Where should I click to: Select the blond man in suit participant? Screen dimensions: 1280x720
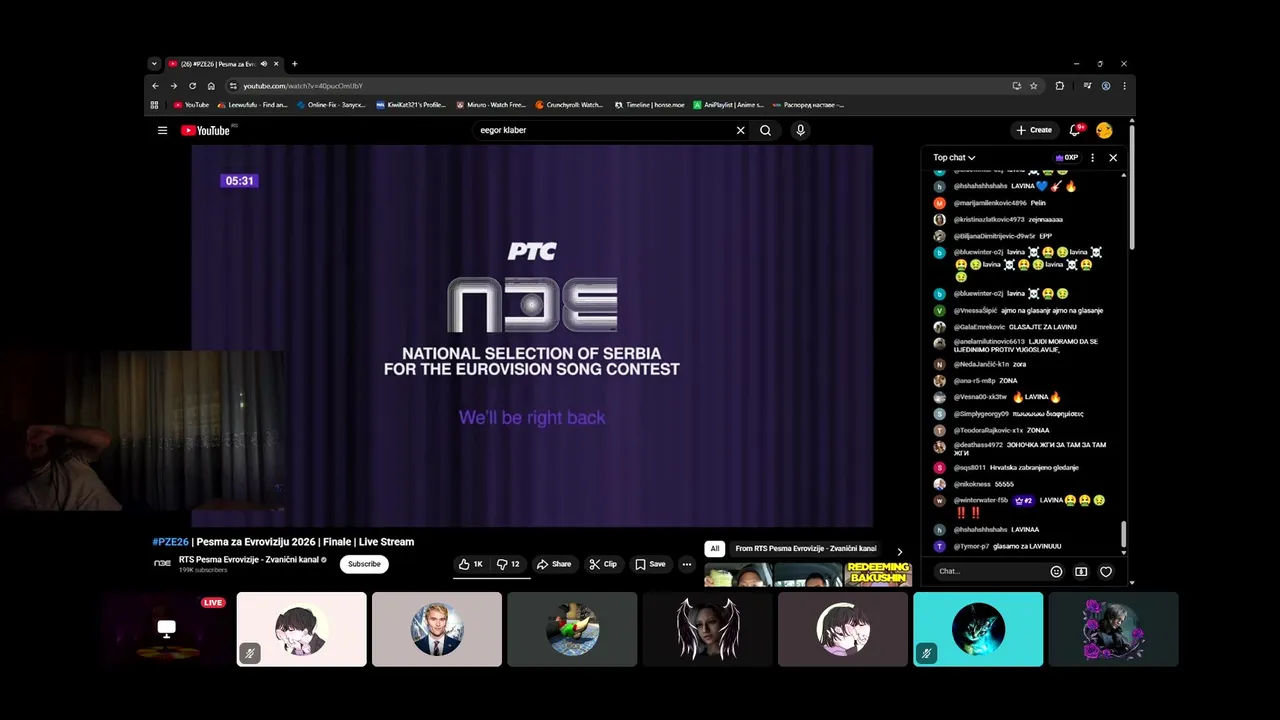click(437, 629)
